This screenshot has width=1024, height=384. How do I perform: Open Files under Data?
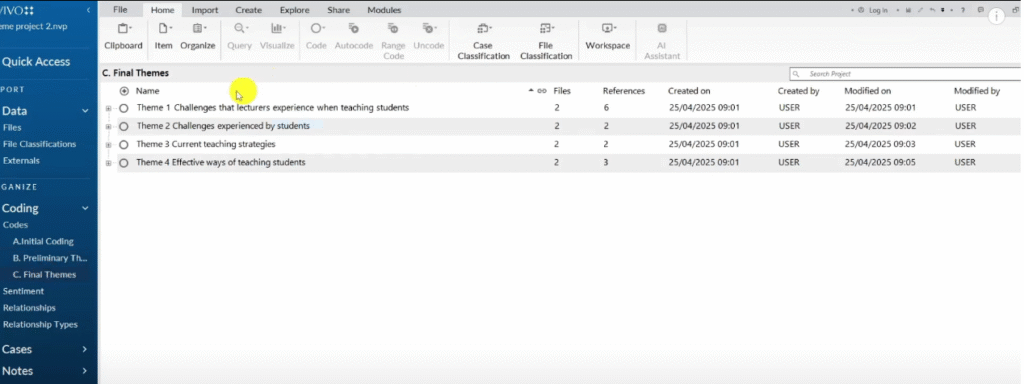[12, 128]
